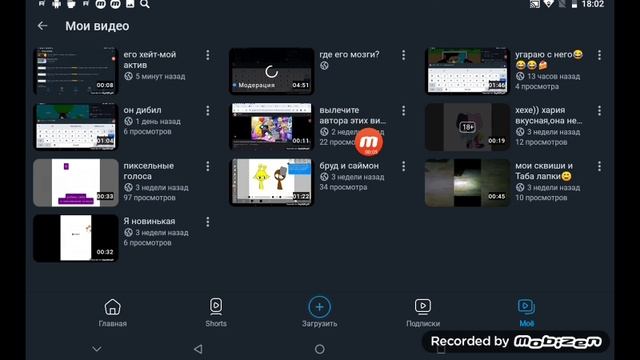Open options menu for 'мои сквиши и Таба лапки'
Image resolution: width=640 pixels, height=360 pixels.
(599, 166)
